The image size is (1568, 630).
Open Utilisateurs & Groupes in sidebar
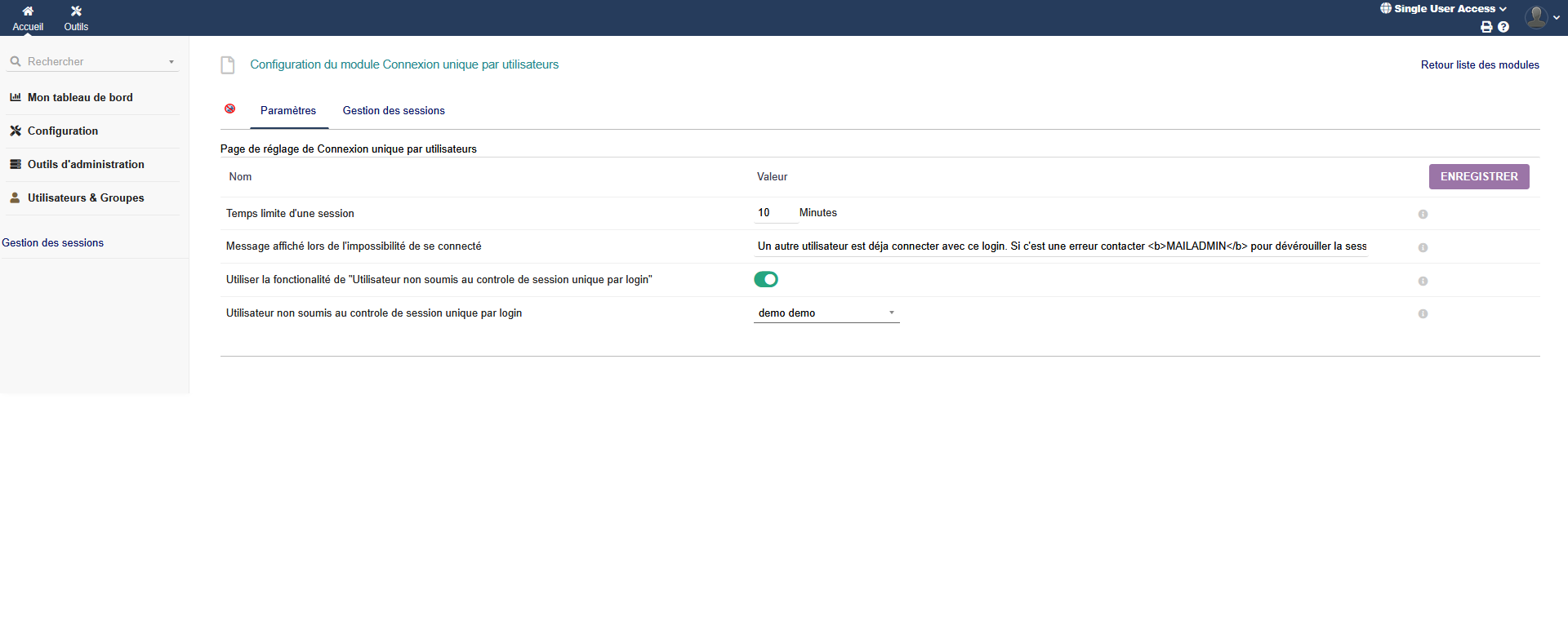86,198
